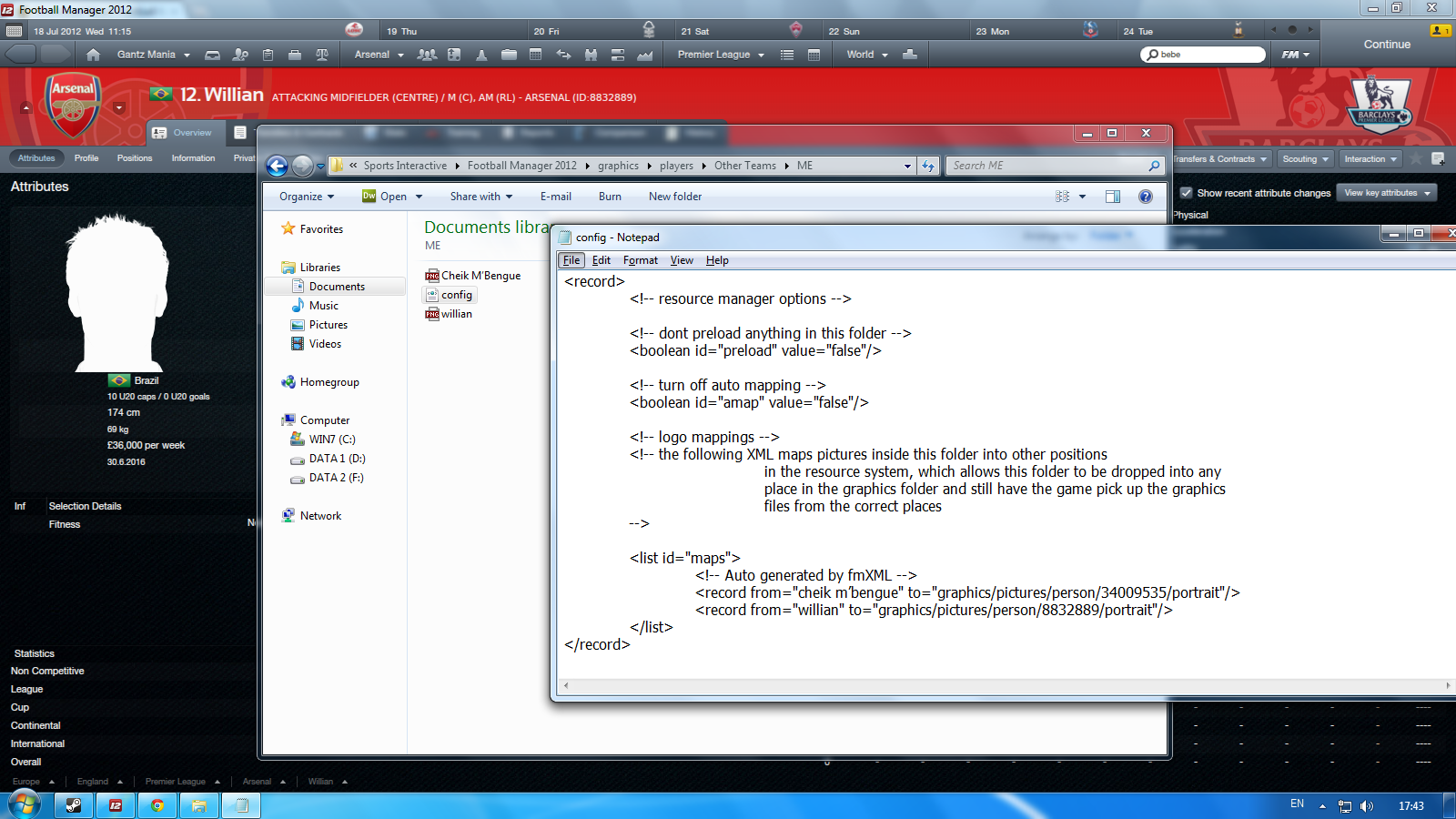
Task: Click the Notepad horizontal scrollbar
Action: 1006,685
